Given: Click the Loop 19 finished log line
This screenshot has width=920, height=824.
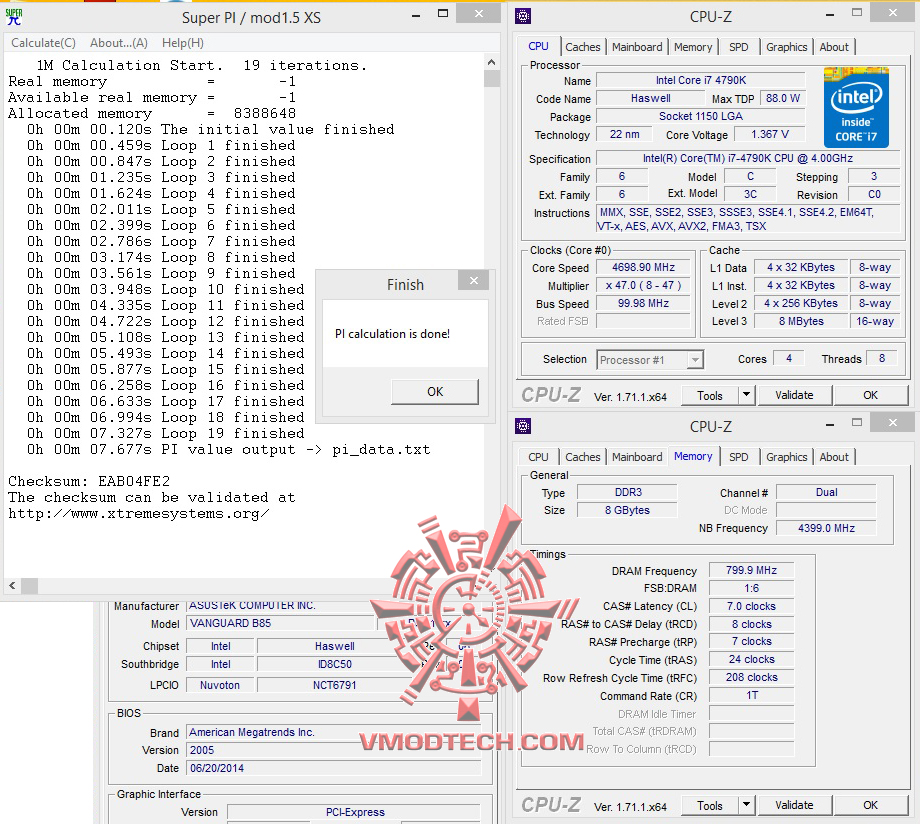Looking at the screenshot, I should pos(165,434).
